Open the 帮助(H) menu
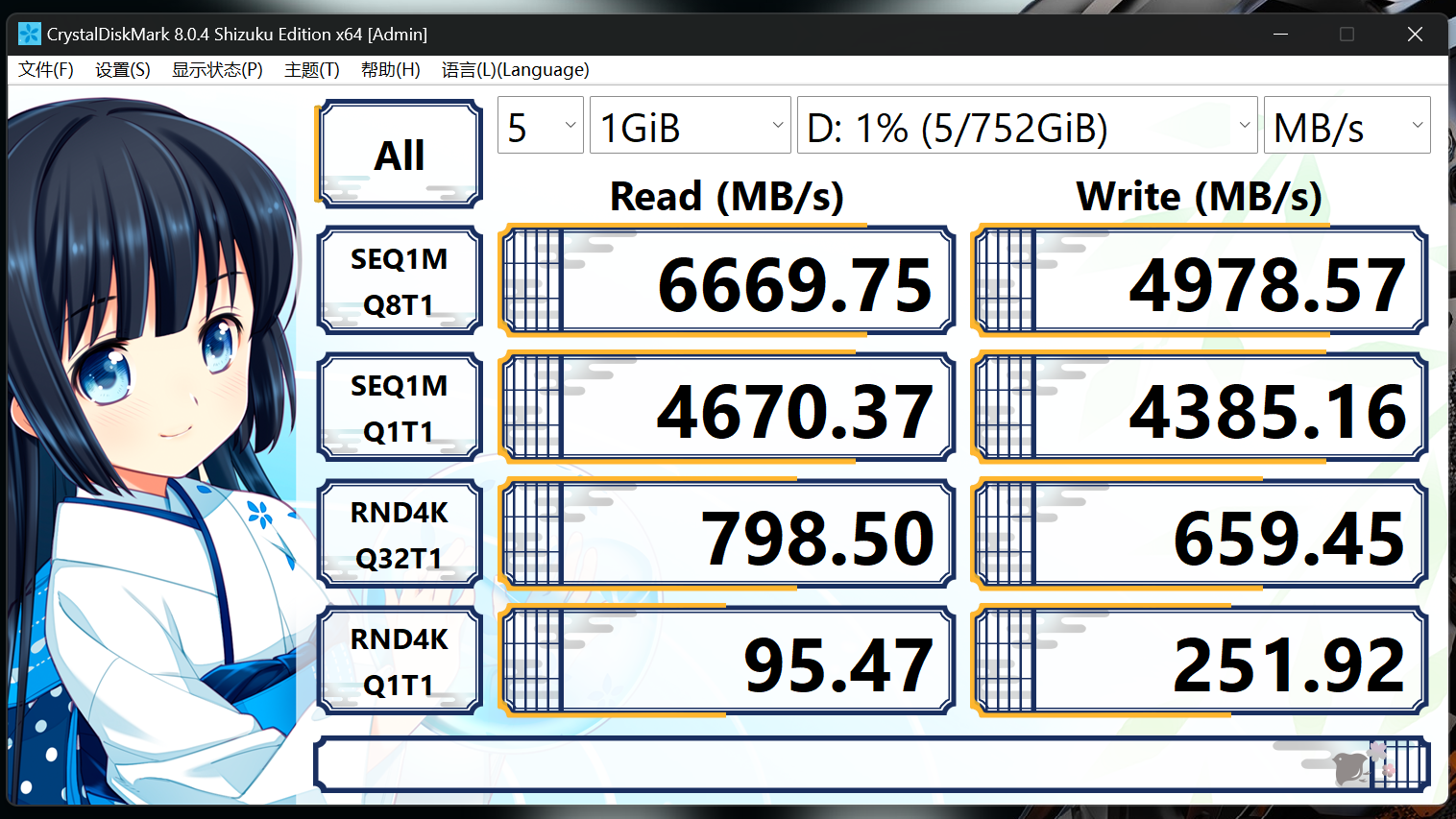1456x819 pixels. click(391, 70)
